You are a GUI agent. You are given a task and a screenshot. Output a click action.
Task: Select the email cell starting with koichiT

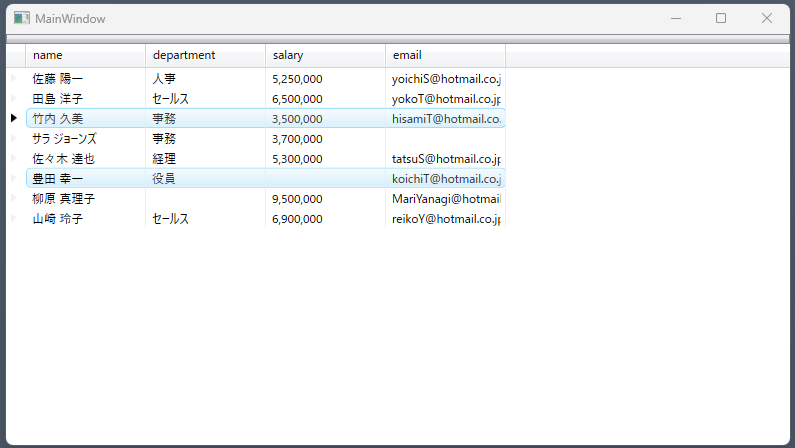tap(446, 178)
